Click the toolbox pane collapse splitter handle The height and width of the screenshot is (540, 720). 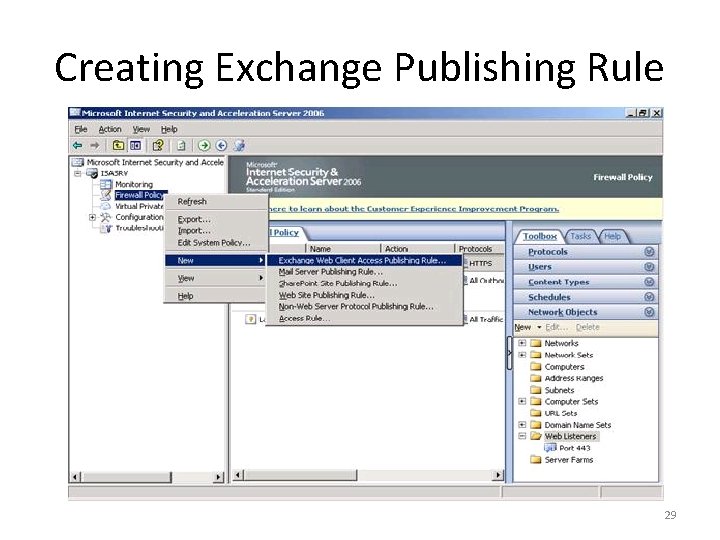coord(509,353)
